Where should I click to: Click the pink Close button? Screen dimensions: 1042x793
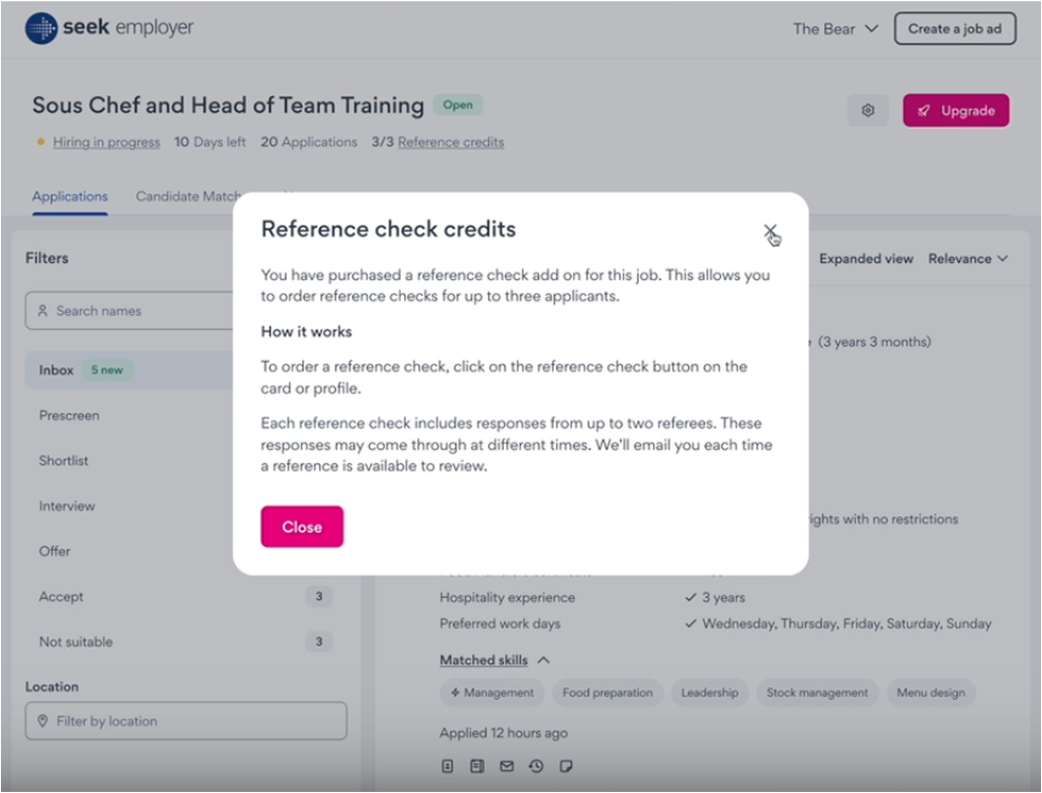[x=302, y=527]
